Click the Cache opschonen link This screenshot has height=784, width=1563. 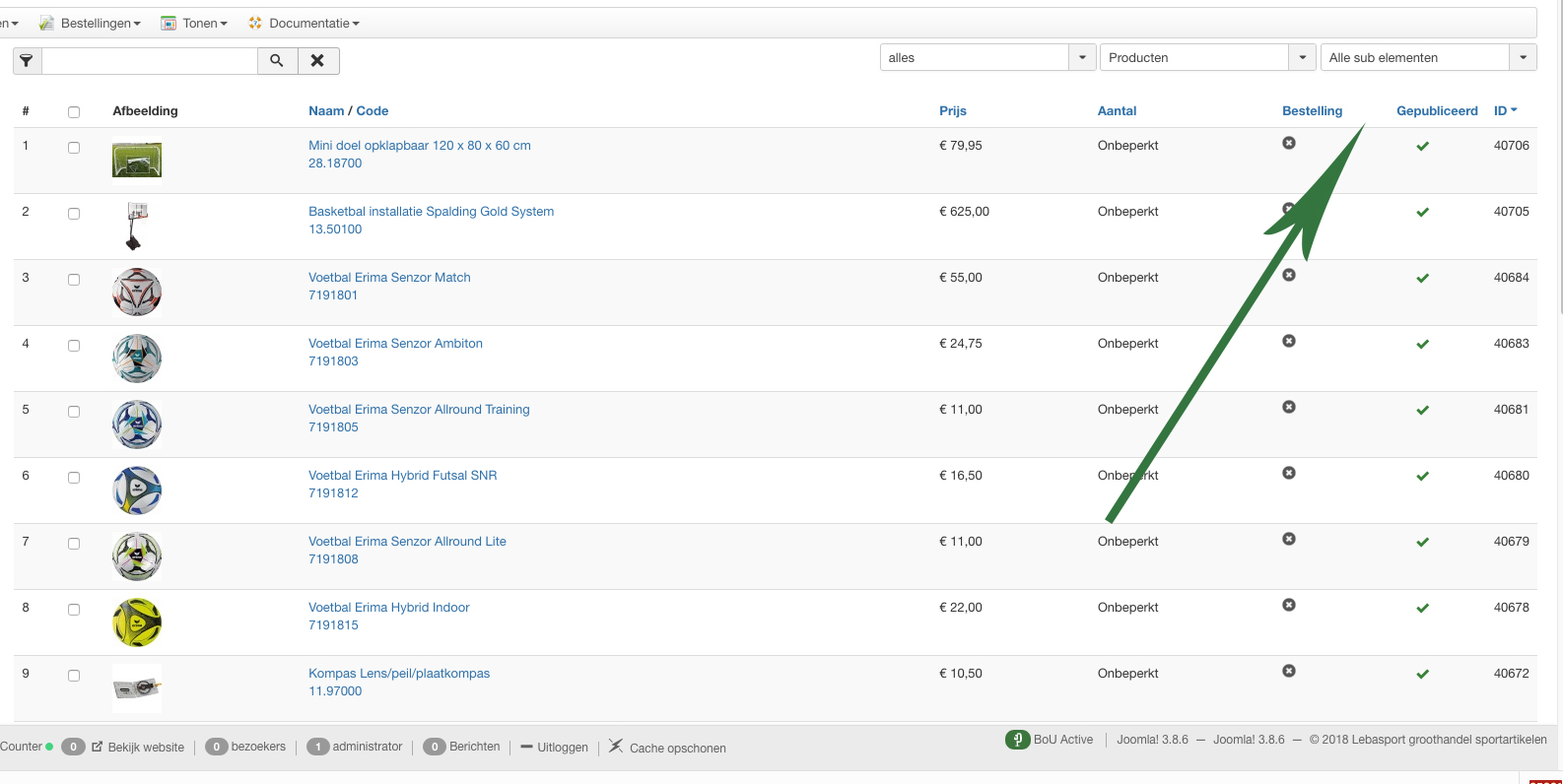pyautogui.click(x=678, y=749)
